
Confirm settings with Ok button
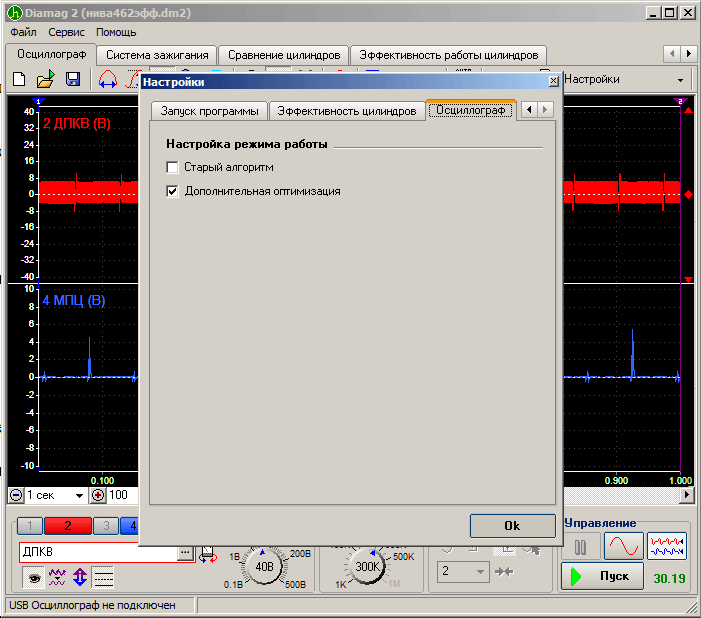512,526
